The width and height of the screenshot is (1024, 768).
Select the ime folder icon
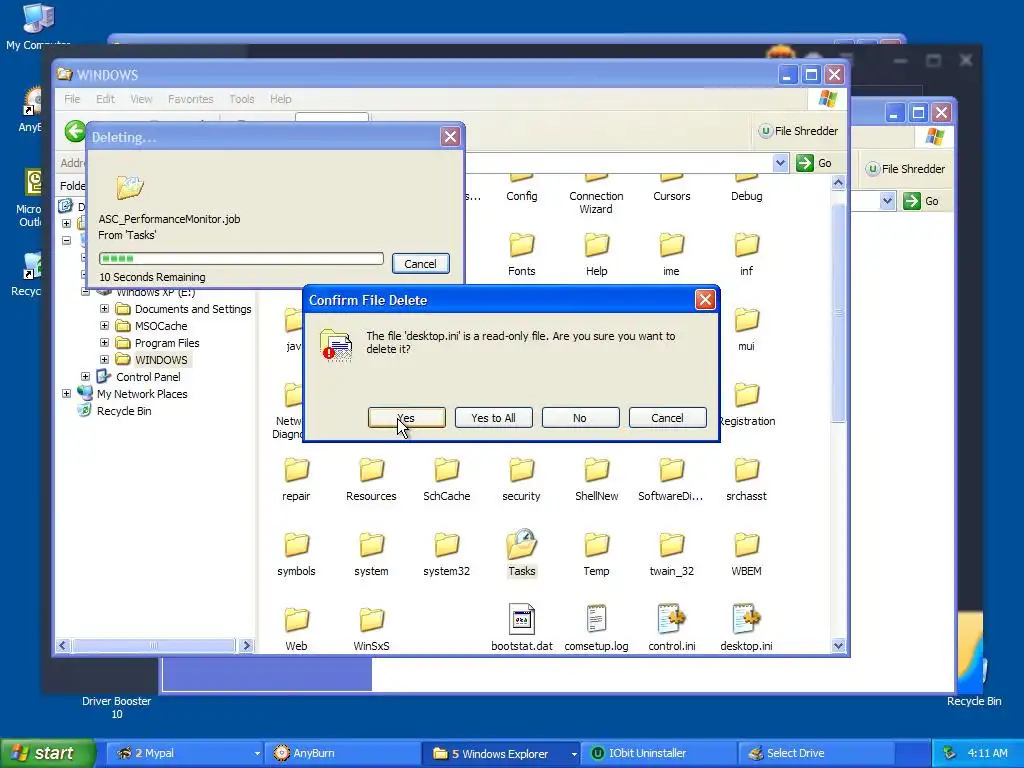pos(671,246)
